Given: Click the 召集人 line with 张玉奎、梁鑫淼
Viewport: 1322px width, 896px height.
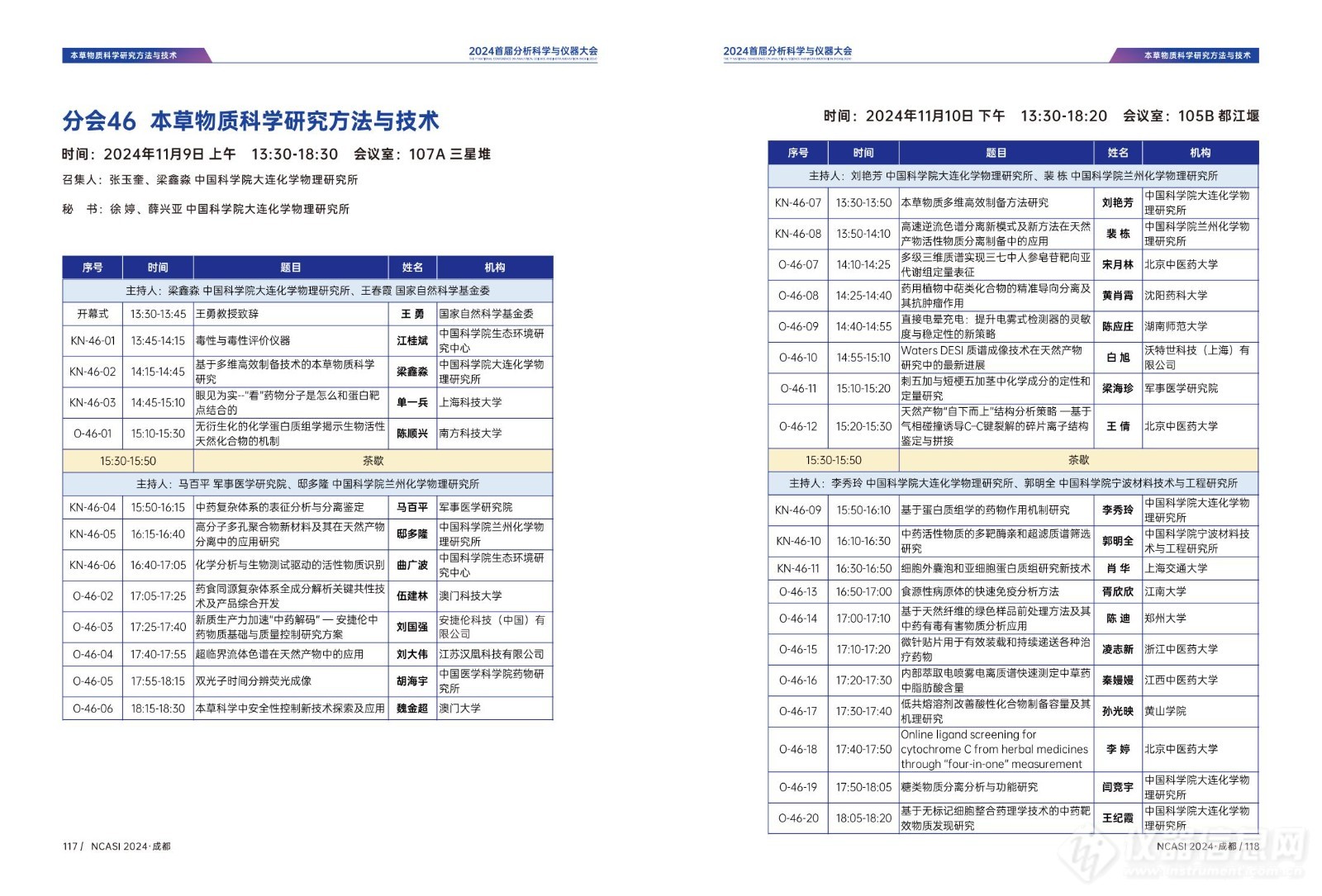Looking at the screenshot, I should (x=210, y=179).
